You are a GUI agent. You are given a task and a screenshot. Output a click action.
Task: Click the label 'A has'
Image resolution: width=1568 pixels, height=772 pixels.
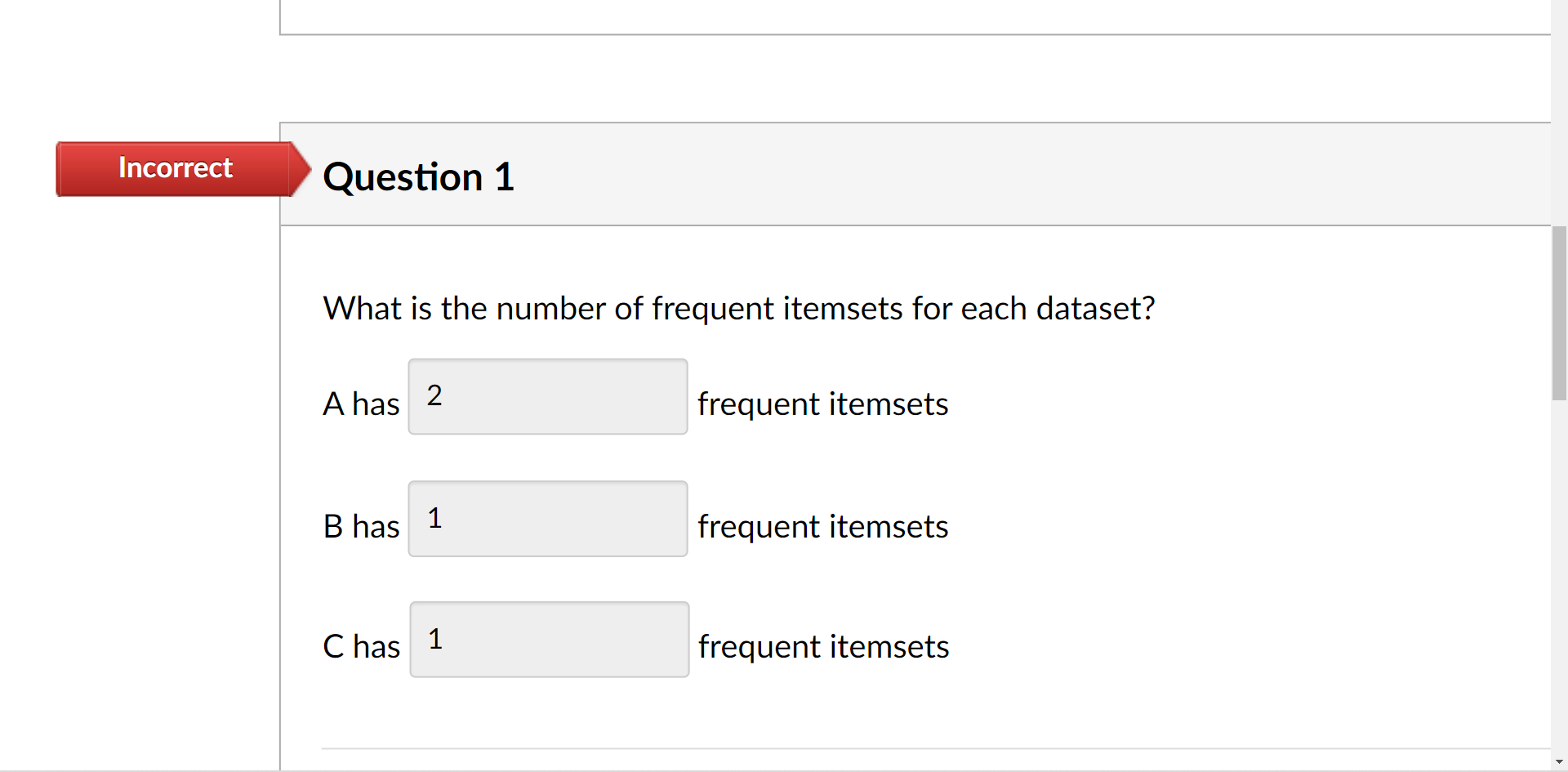click(360, 404)
